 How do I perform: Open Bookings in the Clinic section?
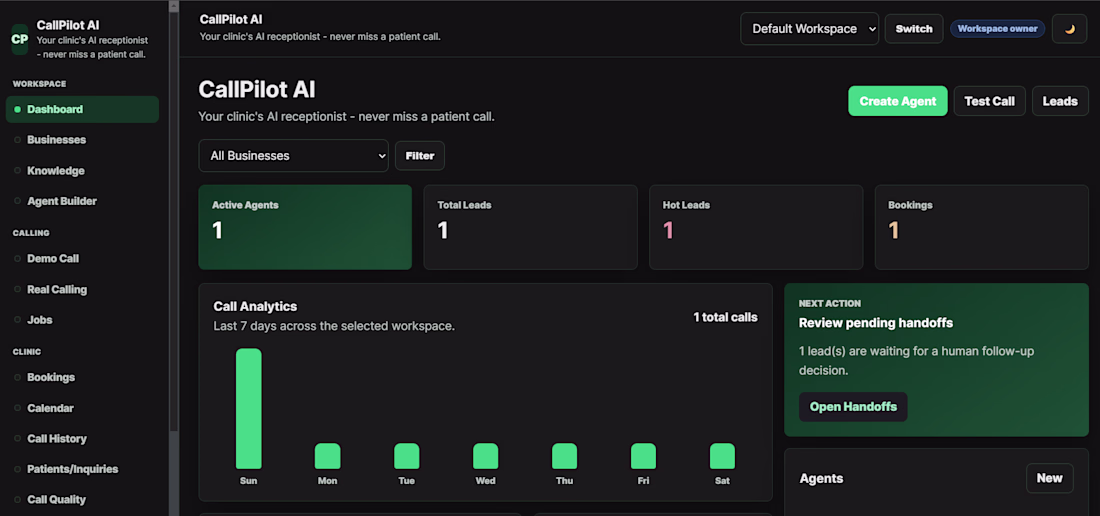(82, 377)
